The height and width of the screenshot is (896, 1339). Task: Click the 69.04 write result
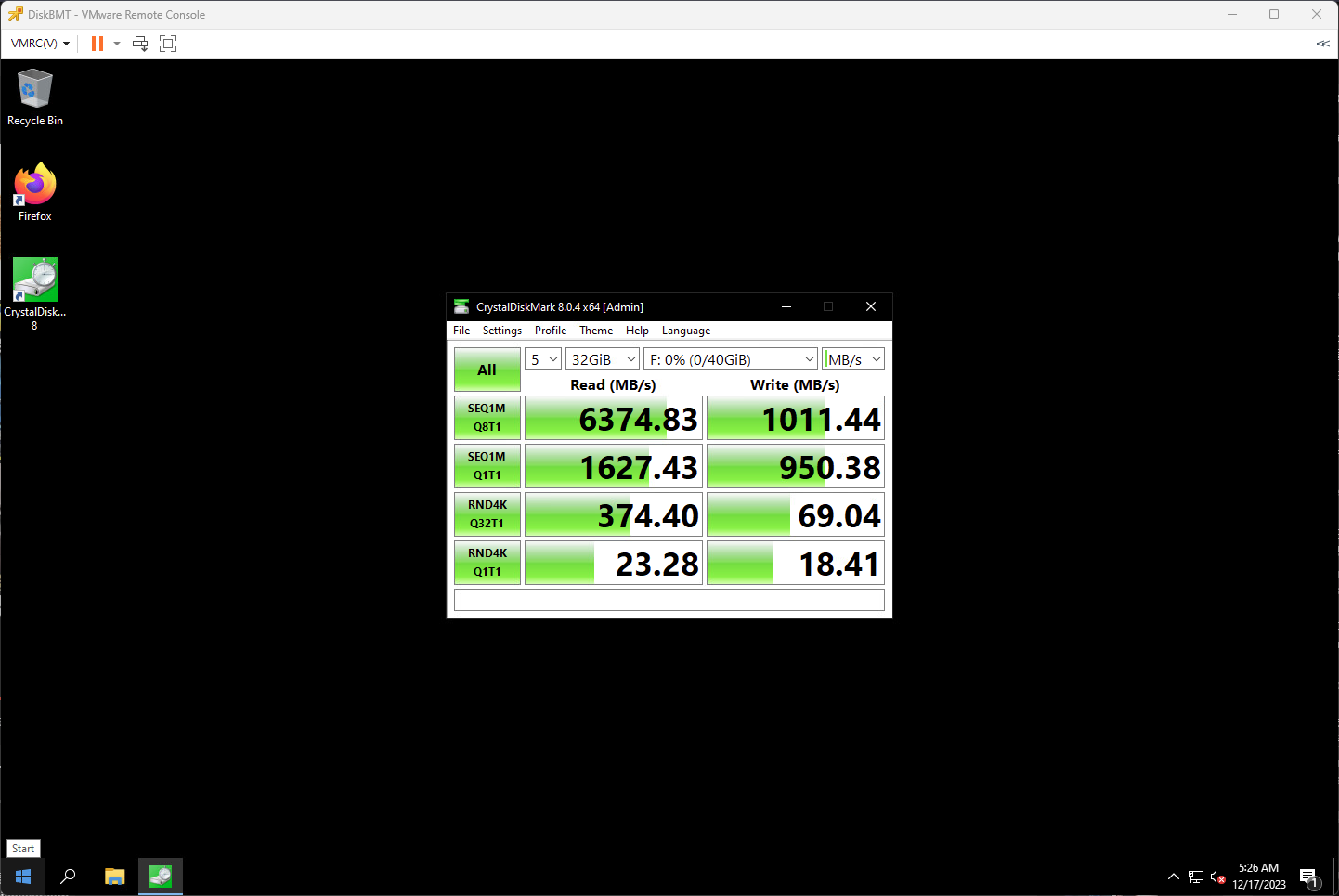(x=796, y=514)
